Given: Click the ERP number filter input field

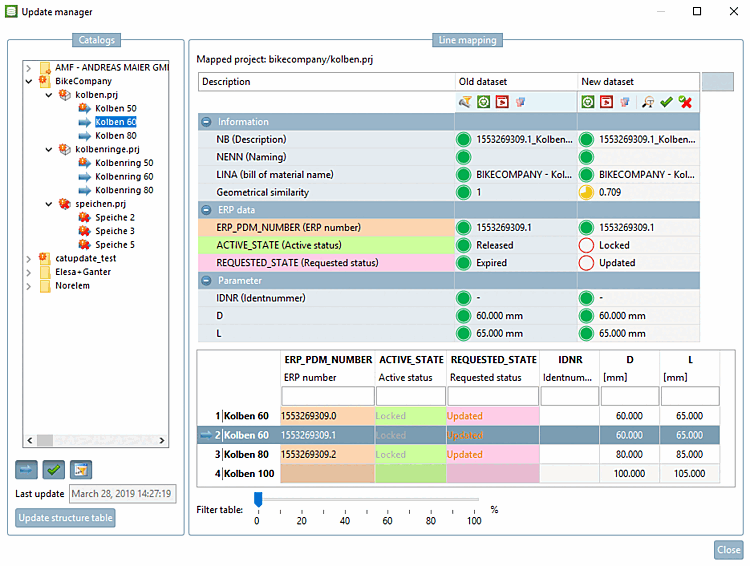Looking at the screenshot, I should pyautogui.click(x=326, y=396).
